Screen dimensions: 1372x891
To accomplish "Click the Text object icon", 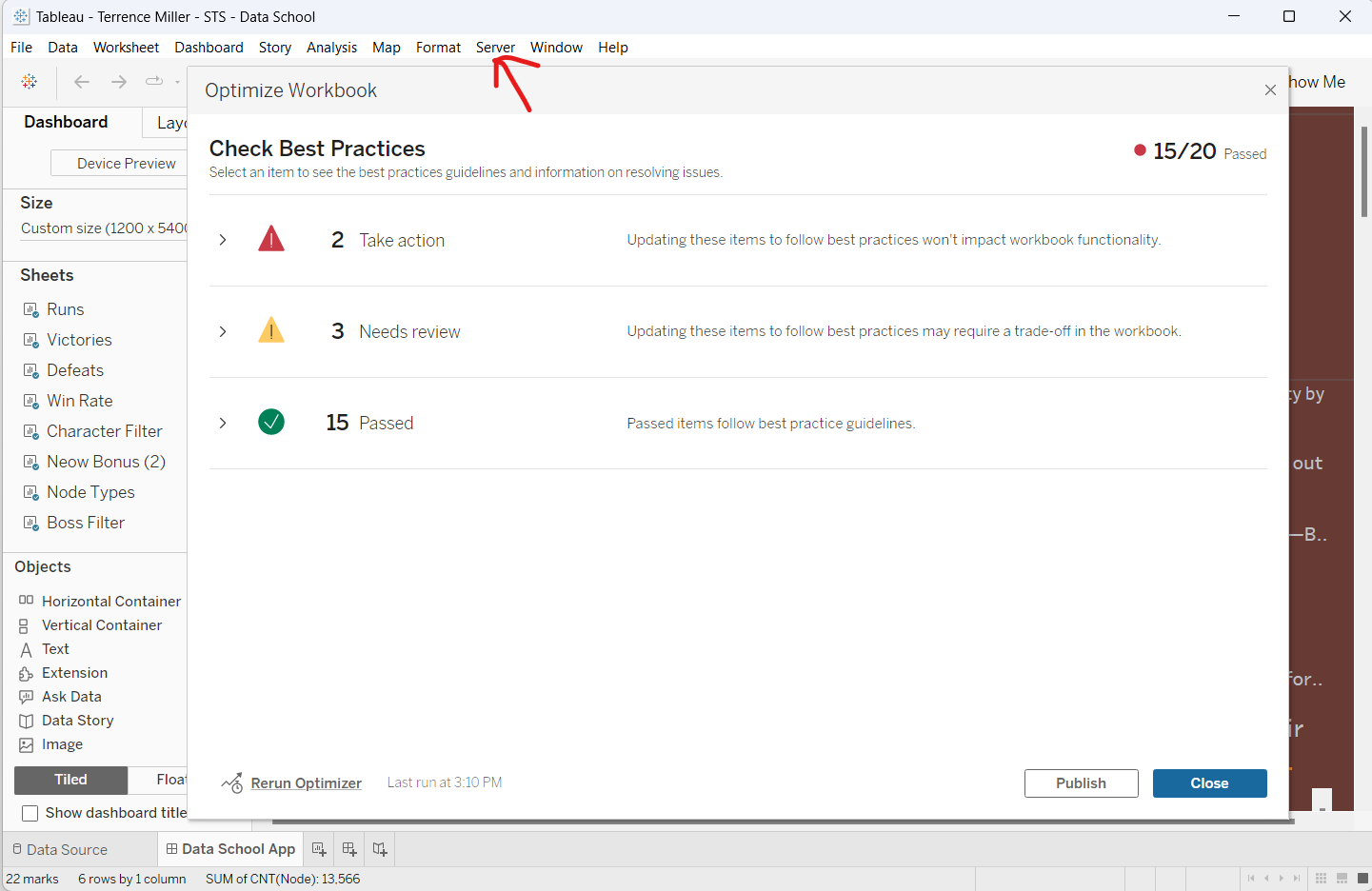I will coord(26,649).
